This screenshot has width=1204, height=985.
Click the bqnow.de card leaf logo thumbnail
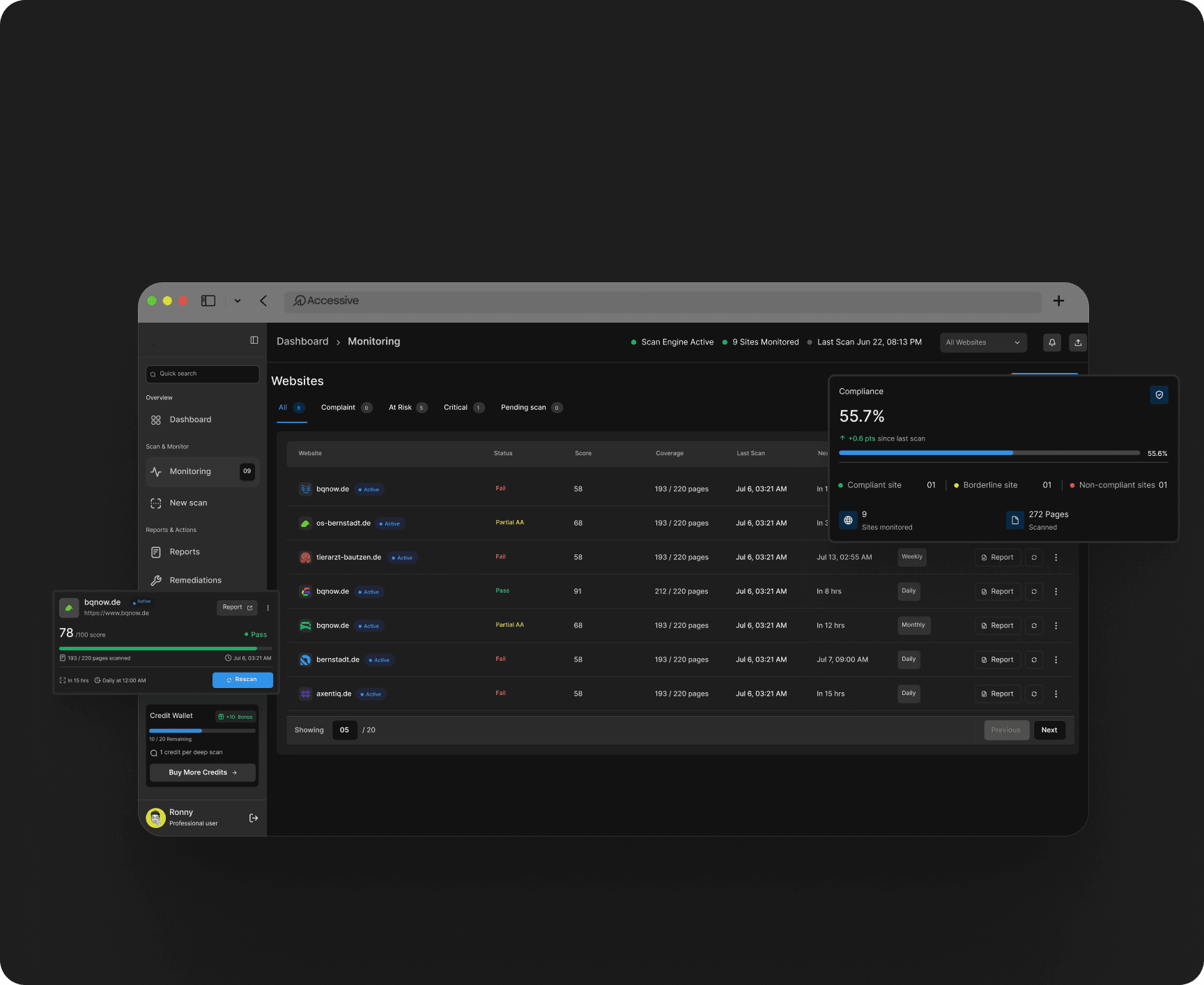pyautogui.click(x=69, y=608)
